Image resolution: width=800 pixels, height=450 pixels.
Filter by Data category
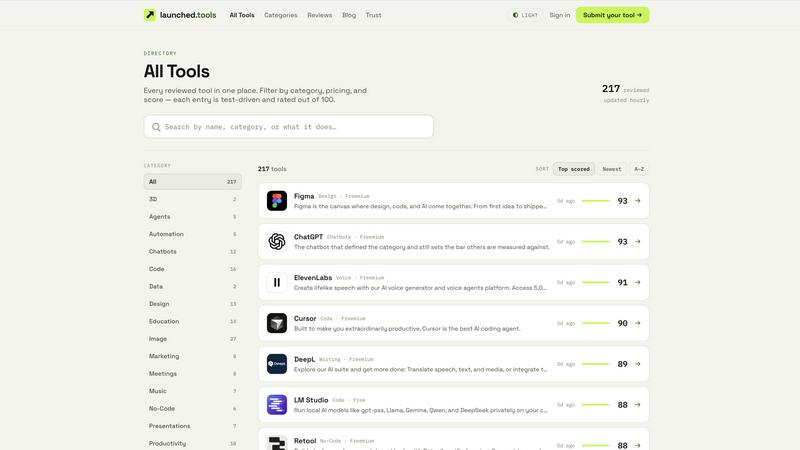coord(192,286)
